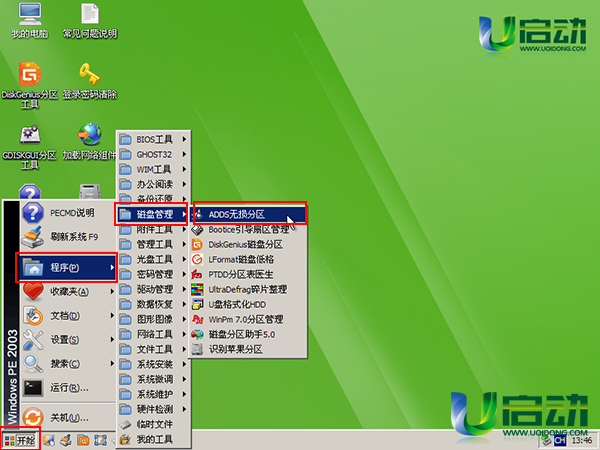Launch GDISKGUI分区工具 desktop icon
Viewport: 600px width, 450px height.
pyautogui.click(x=29, y=147)
